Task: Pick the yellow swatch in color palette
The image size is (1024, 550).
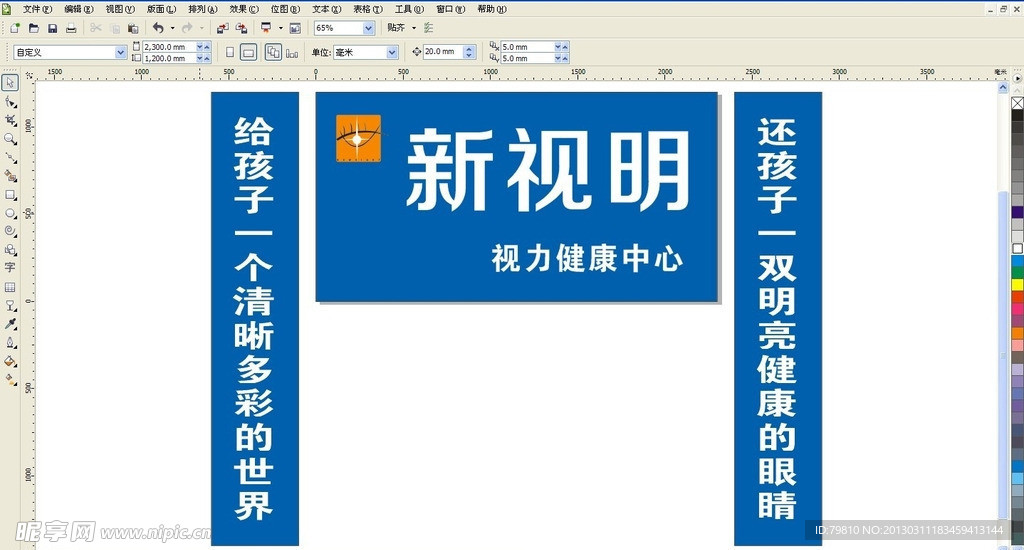Action: click(x=1017, y=285)
